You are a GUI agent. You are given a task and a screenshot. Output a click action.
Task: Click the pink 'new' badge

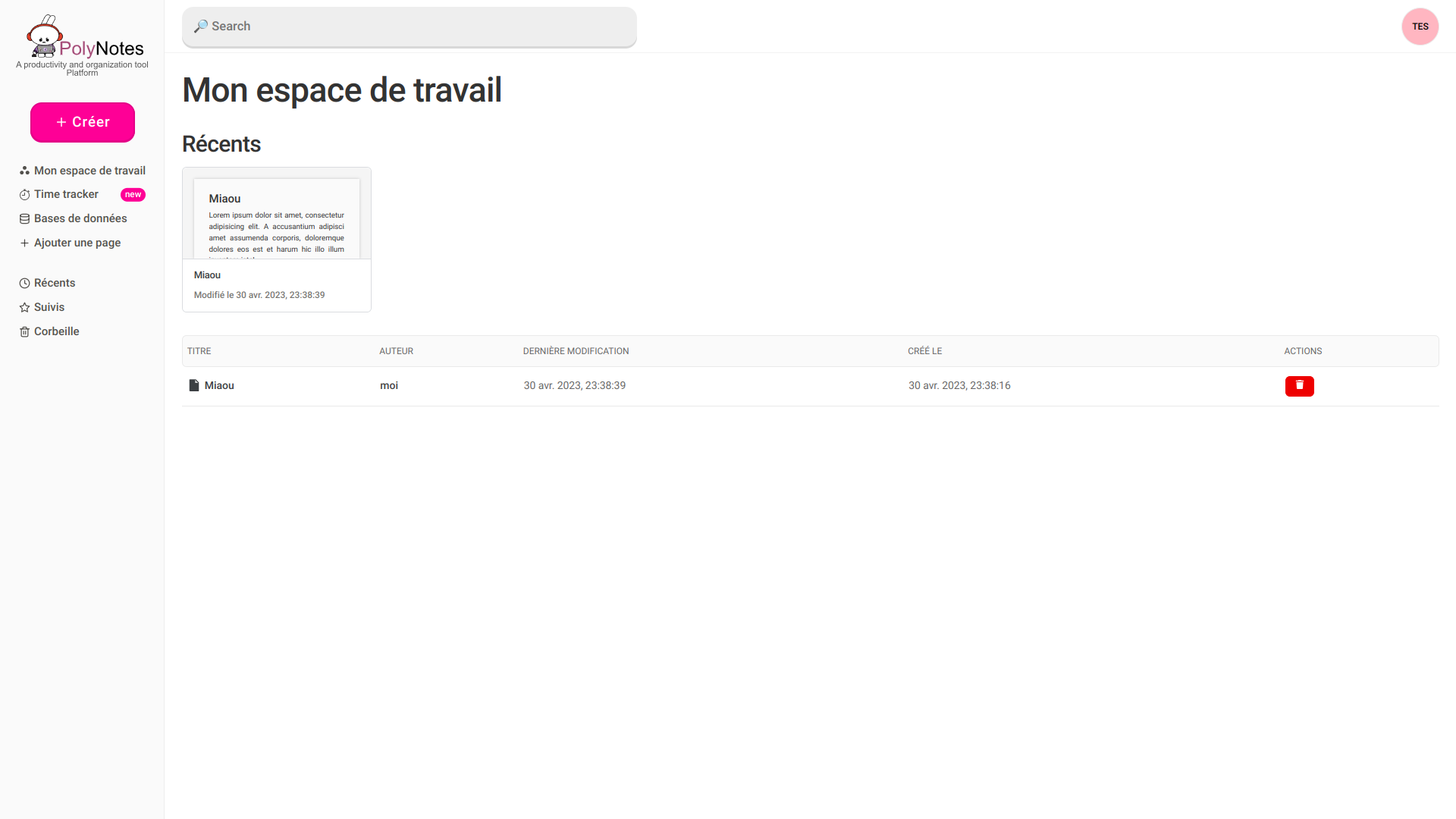(x=133, y=195)
